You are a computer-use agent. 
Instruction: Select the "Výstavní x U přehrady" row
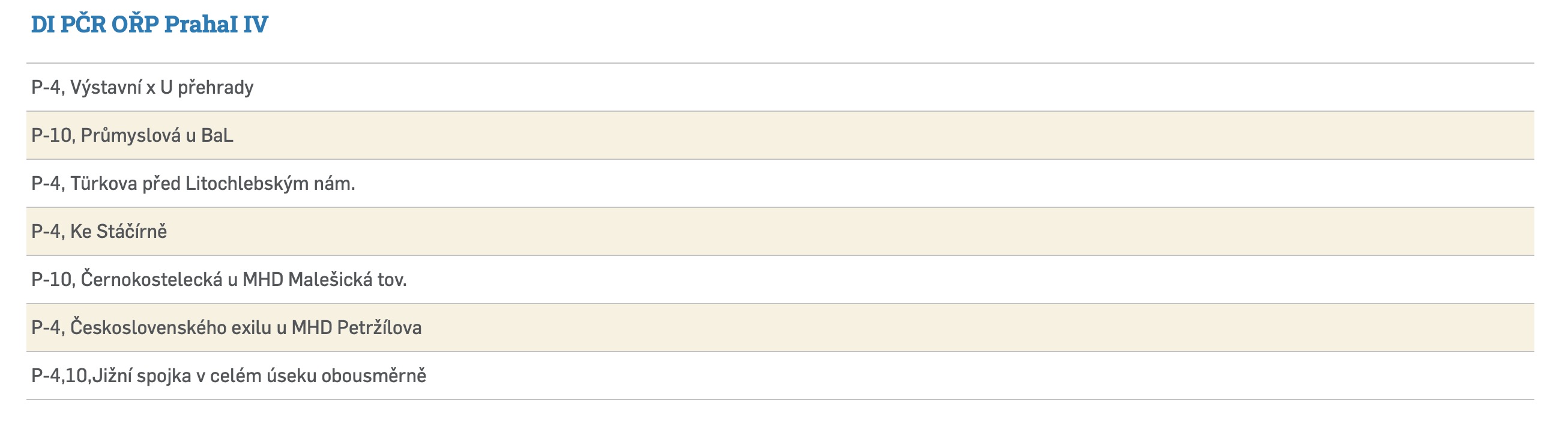(x=142, y=88)
